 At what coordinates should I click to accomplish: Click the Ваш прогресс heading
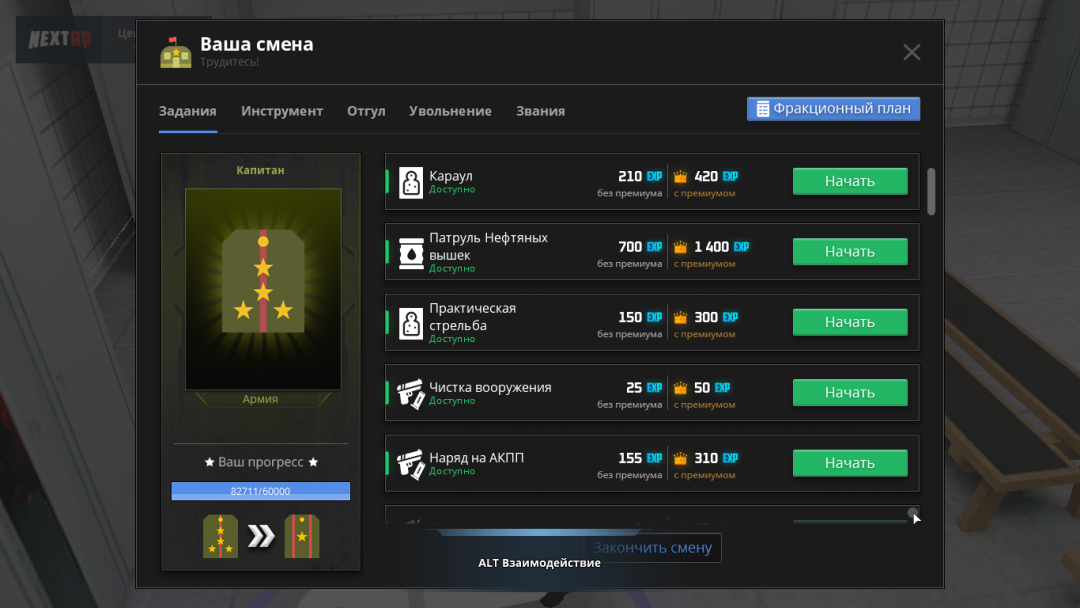click(x=260, y=462)
